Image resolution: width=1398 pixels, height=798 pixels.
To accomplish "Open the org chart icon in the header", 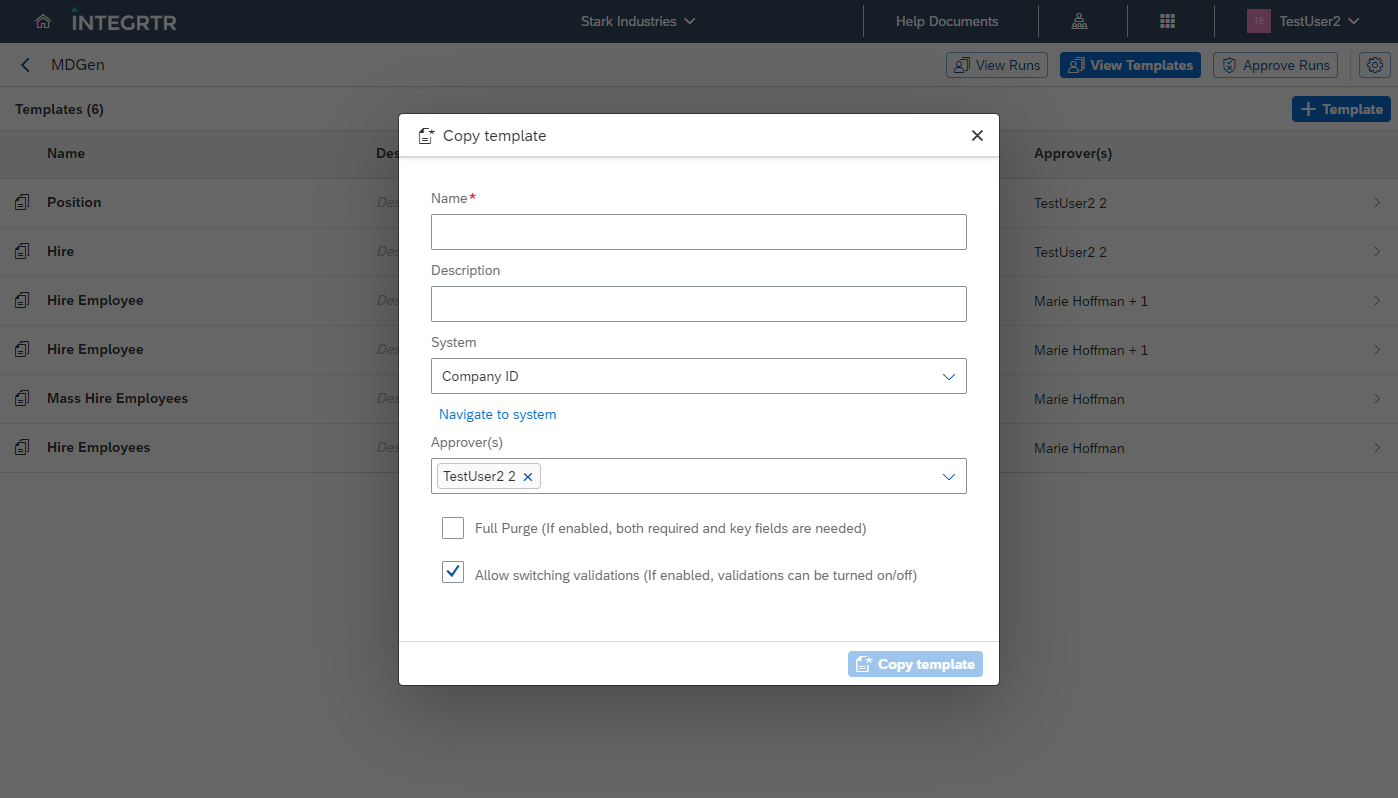I will tap(1079, 21).
